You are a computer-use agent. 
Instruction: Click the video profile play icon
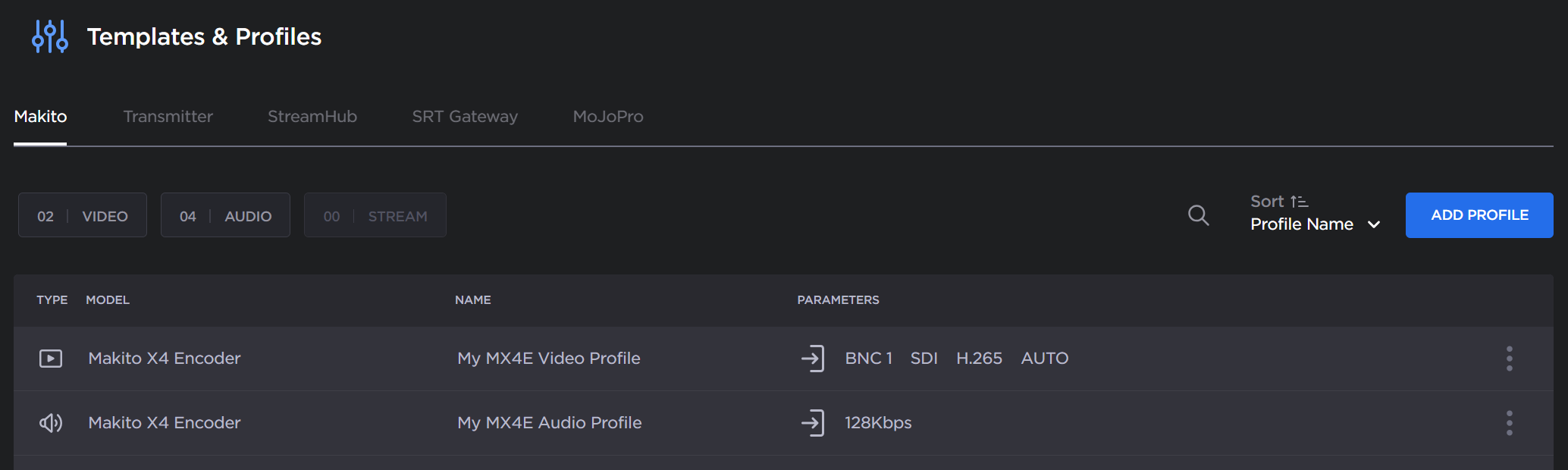51,359
